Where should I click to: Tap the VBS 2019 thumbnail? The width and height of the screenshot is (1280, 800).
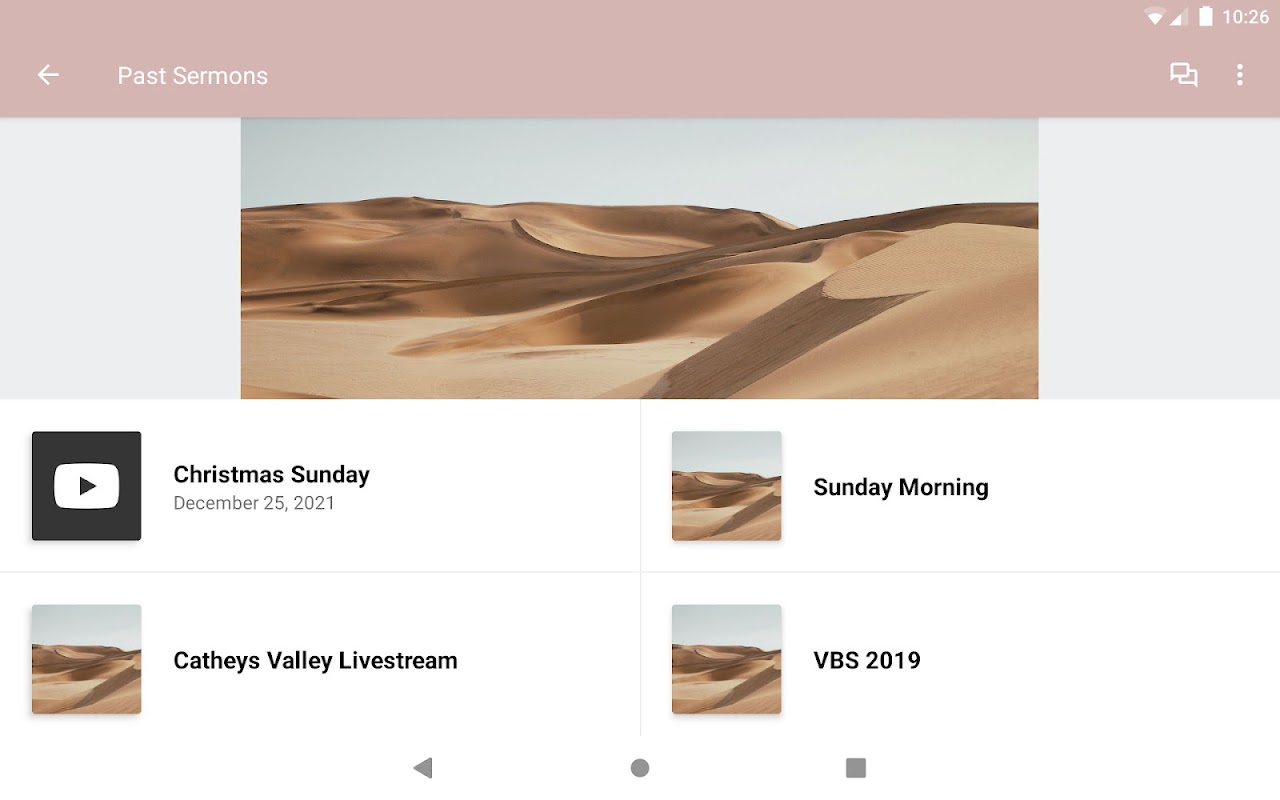(x=726, y=659)
